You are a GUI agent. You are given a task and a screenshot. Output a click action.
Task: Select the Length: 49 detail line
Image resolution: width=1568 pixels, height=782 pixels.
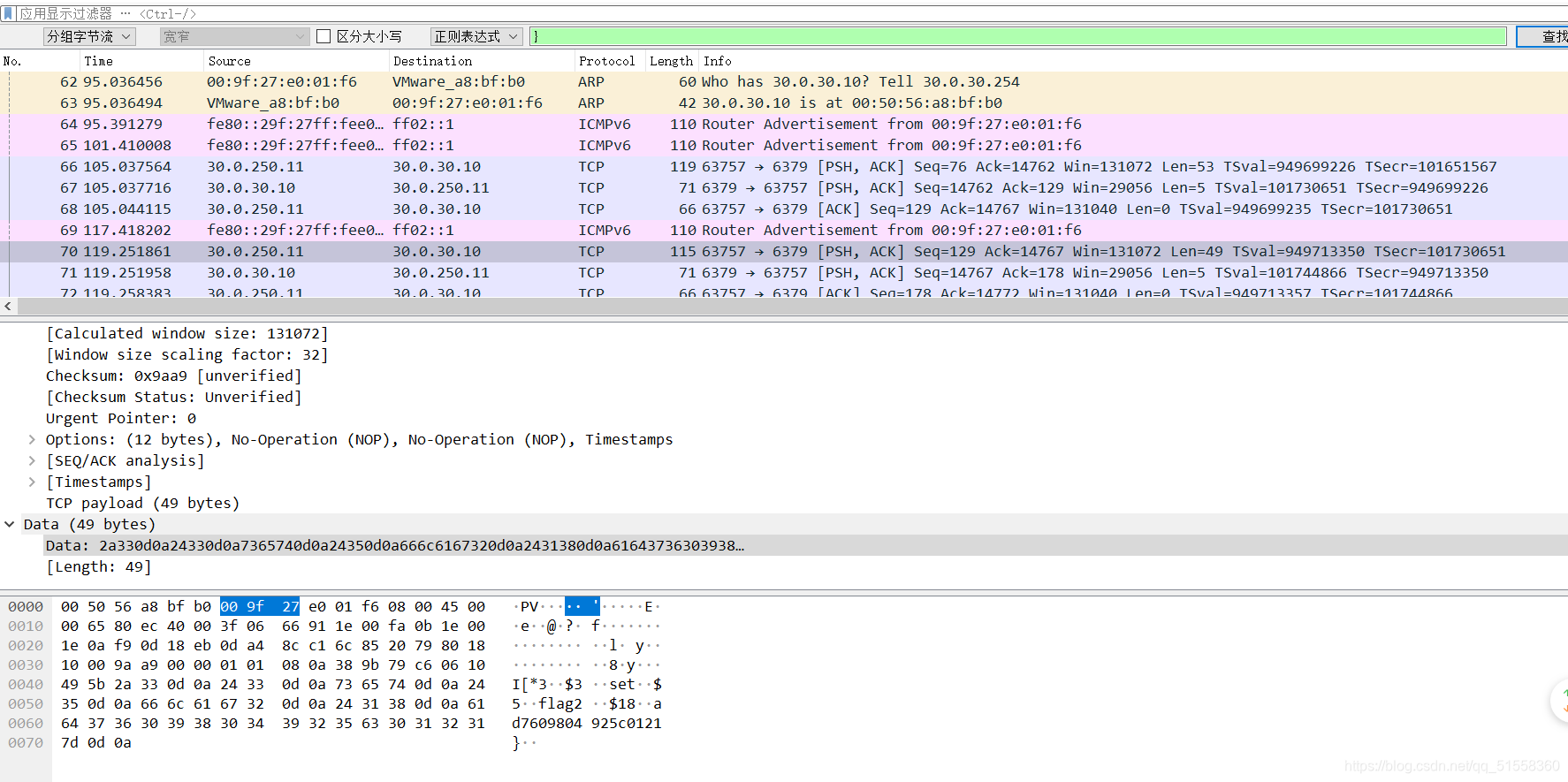pos(99,566)
